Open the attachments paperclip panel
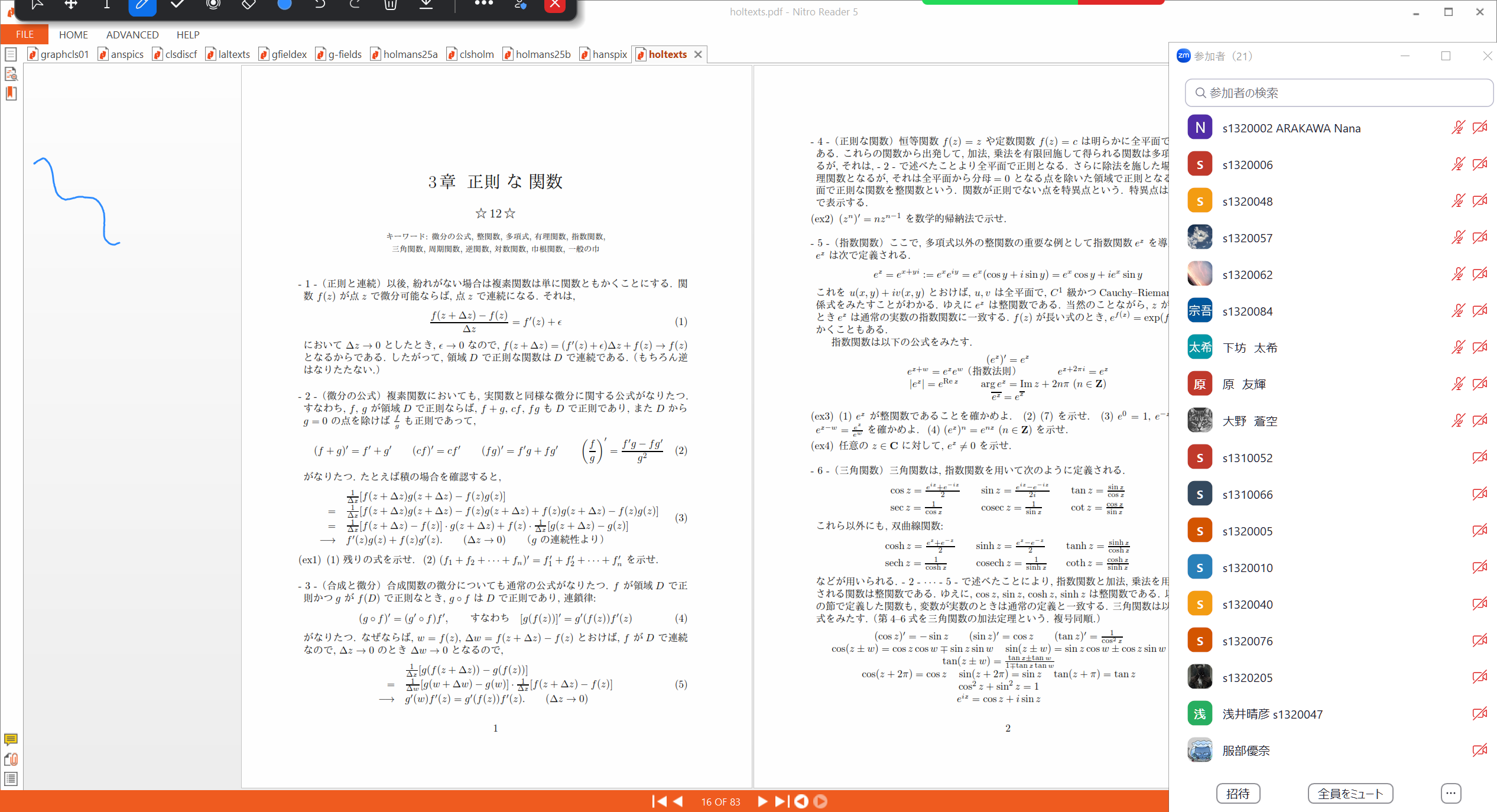This screenshot has height=812, width=1497. point(11,760)
